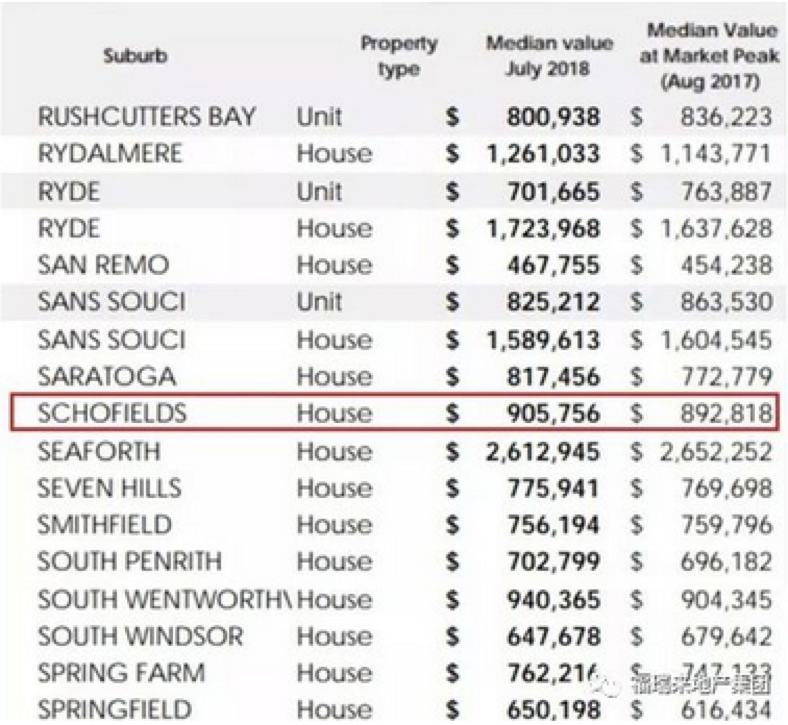Click the Suburb column header
The height and width of the screenshot is (725, 788).
coord(135,55)
